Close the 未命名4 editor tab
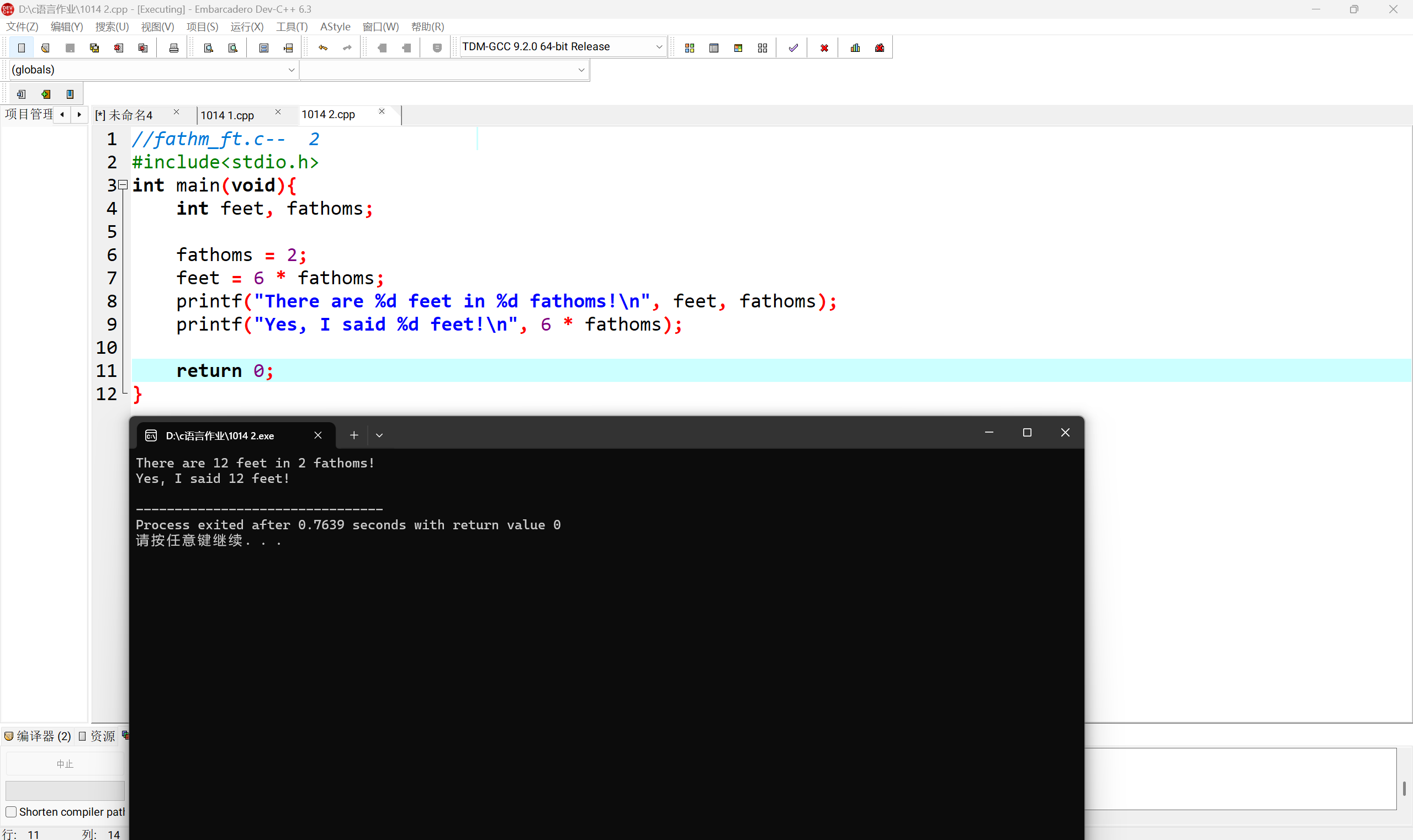Viewport: 1413px width, 840px height. [176, 112]
